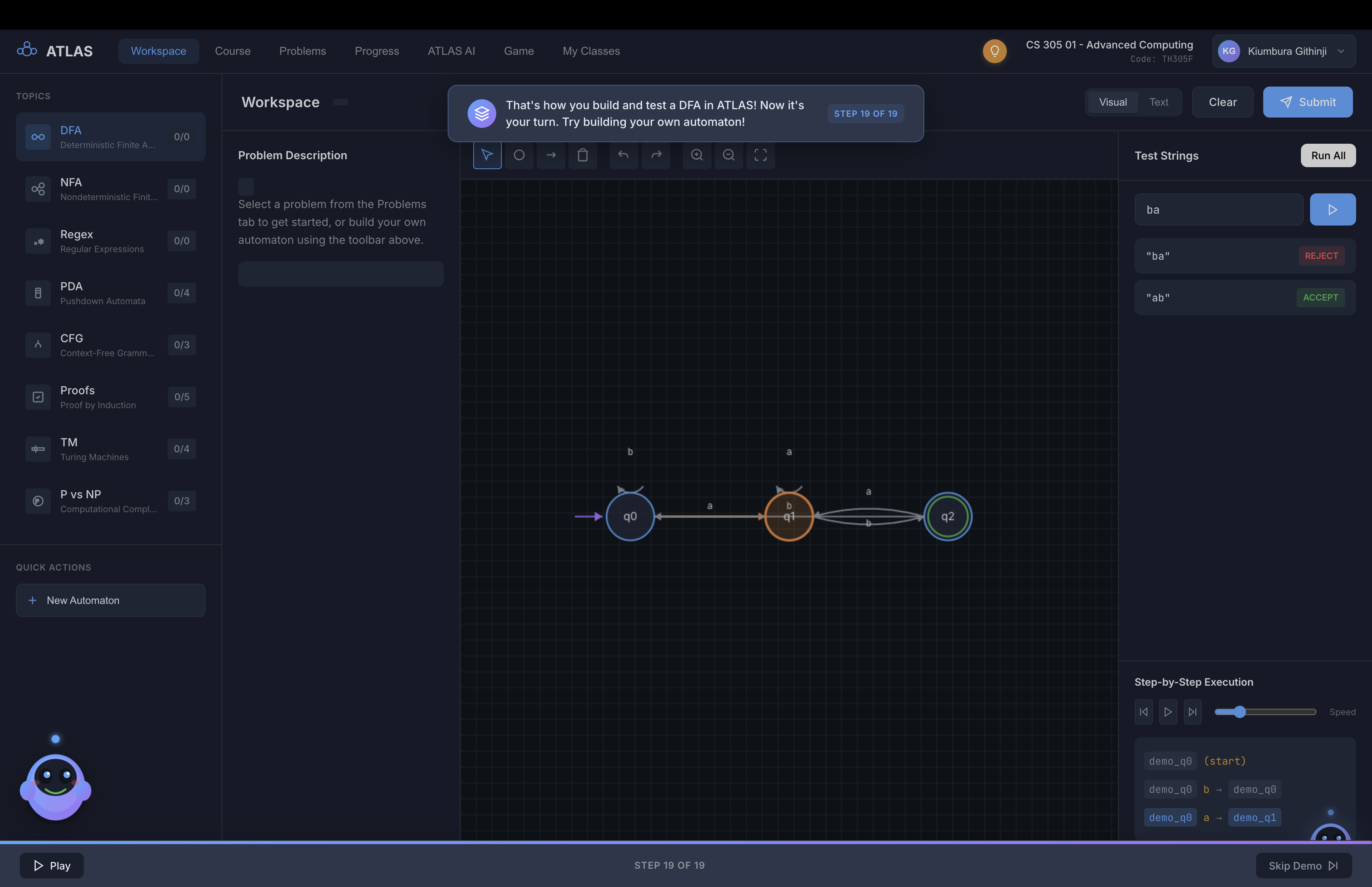Open the Turing Machines topic
Screen dimensions: 1372x887
click(110, 449)
